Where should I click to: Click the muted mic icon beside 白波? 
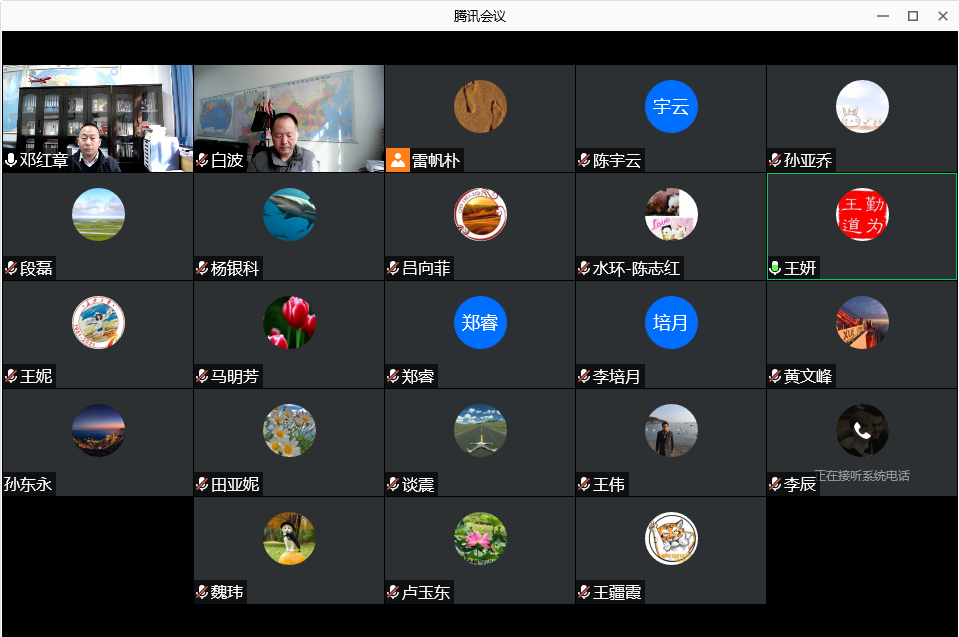202,160
